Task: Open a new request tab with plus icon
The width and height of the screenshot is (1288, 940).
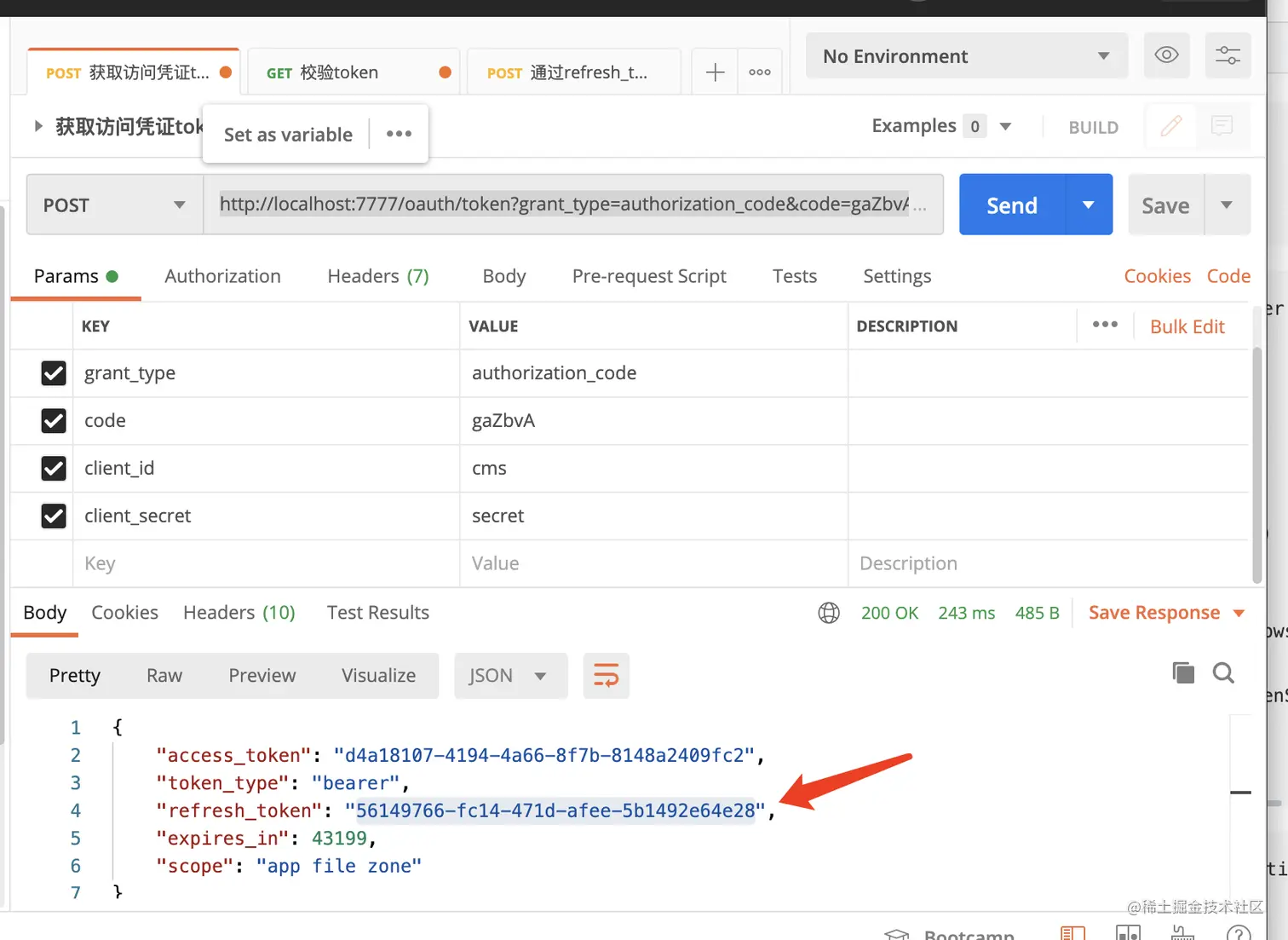Action: (715, 72)
